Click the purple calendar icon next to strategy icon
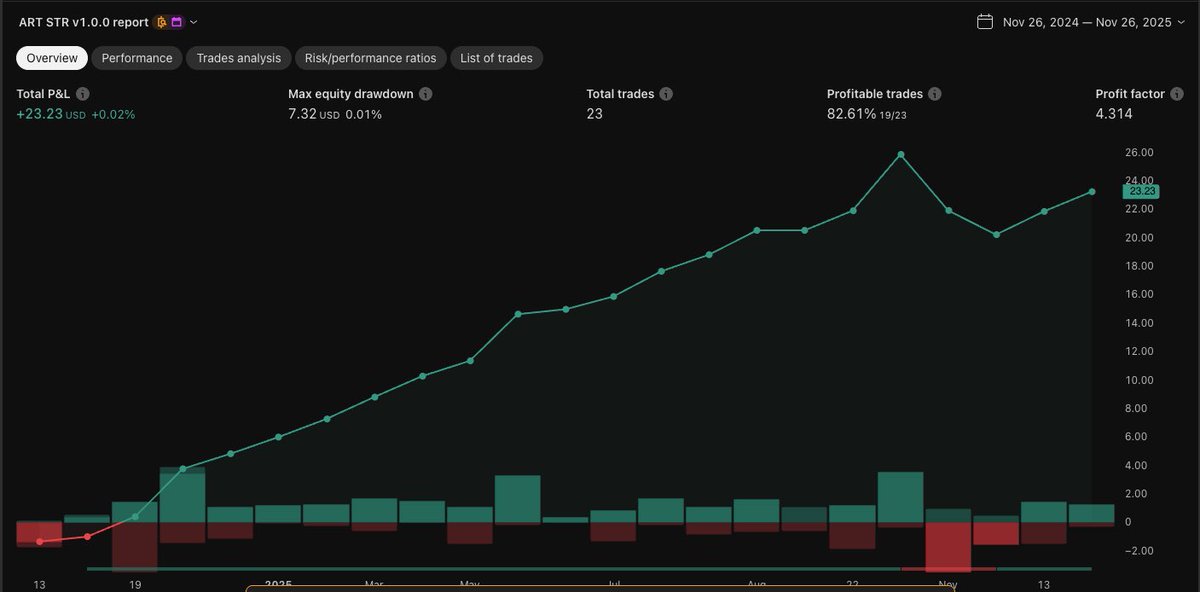The image size is (1200, 592). click(176, 22)
